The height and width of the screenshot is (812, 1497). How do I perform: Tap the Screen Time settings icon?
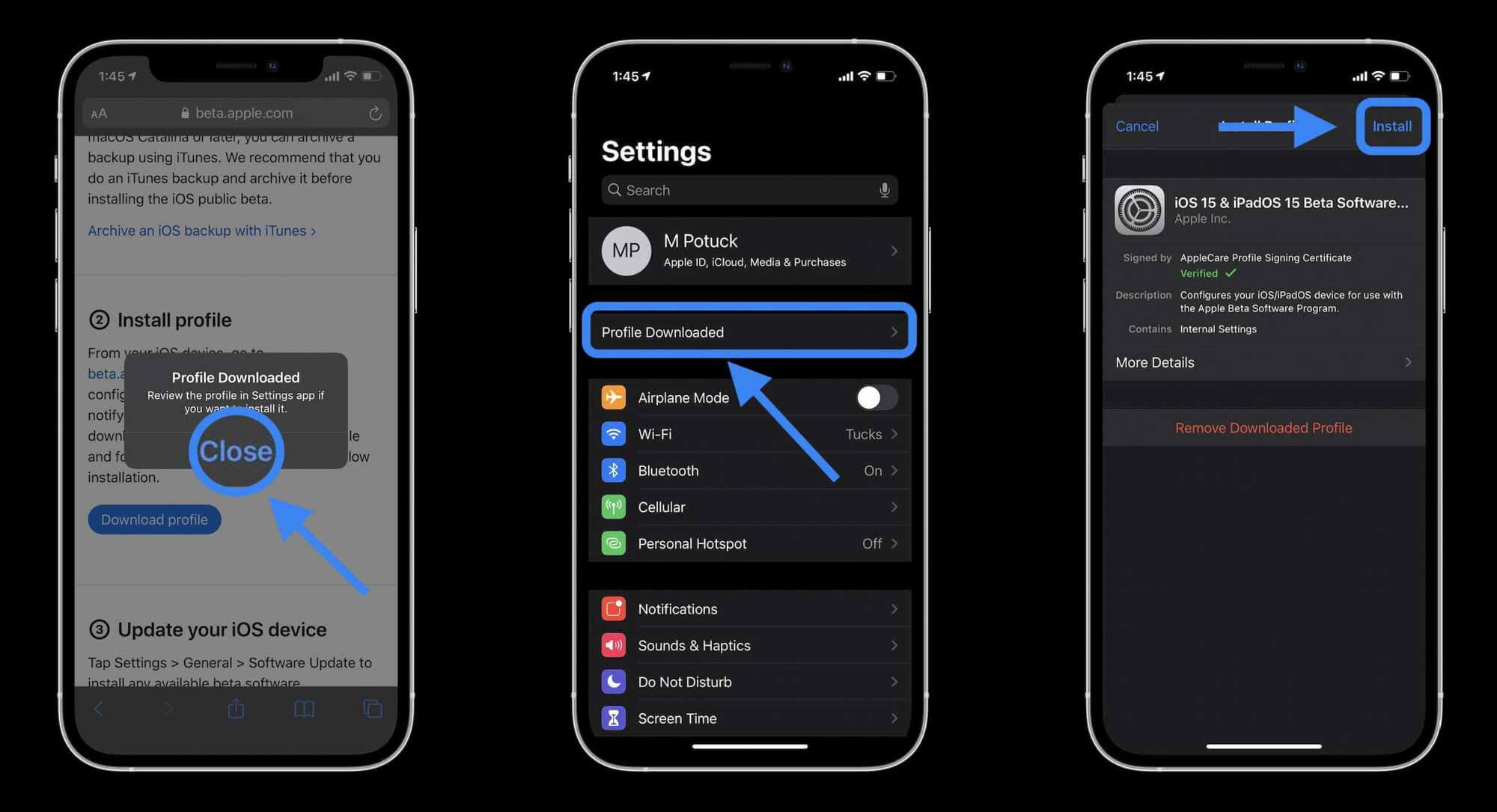pyautogui.click(x=612, y=718)
